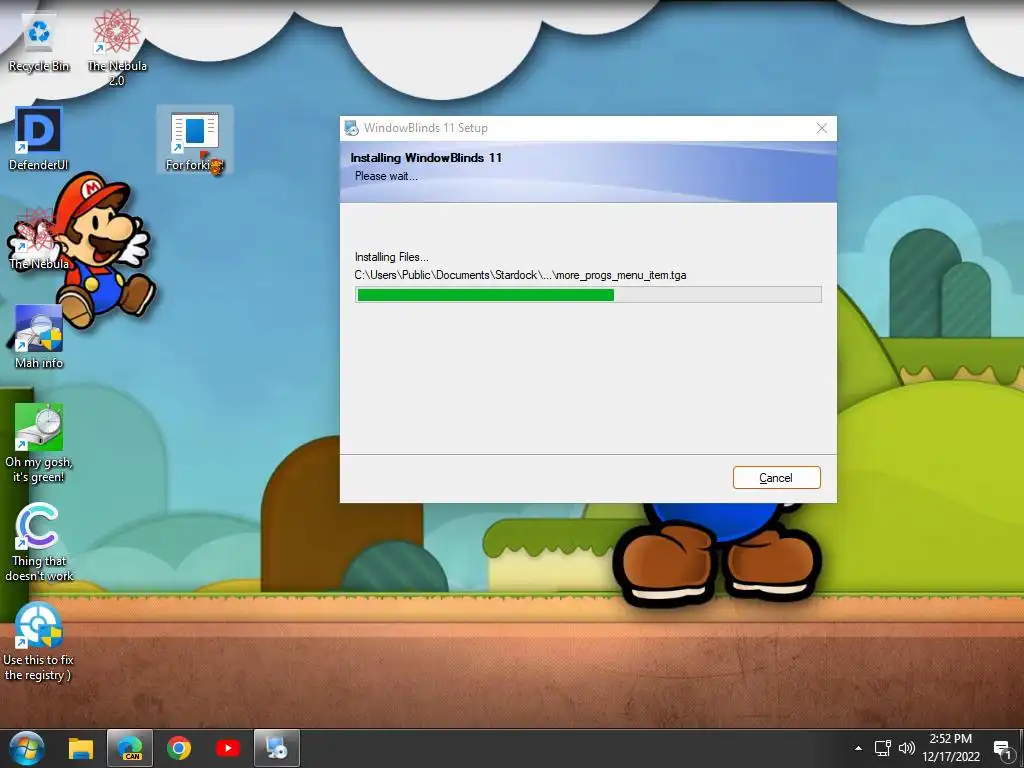The width and height of the screenshot is (1024, 768).
Task: Open File Explorer from the taskbar
Action: [81, 748]
